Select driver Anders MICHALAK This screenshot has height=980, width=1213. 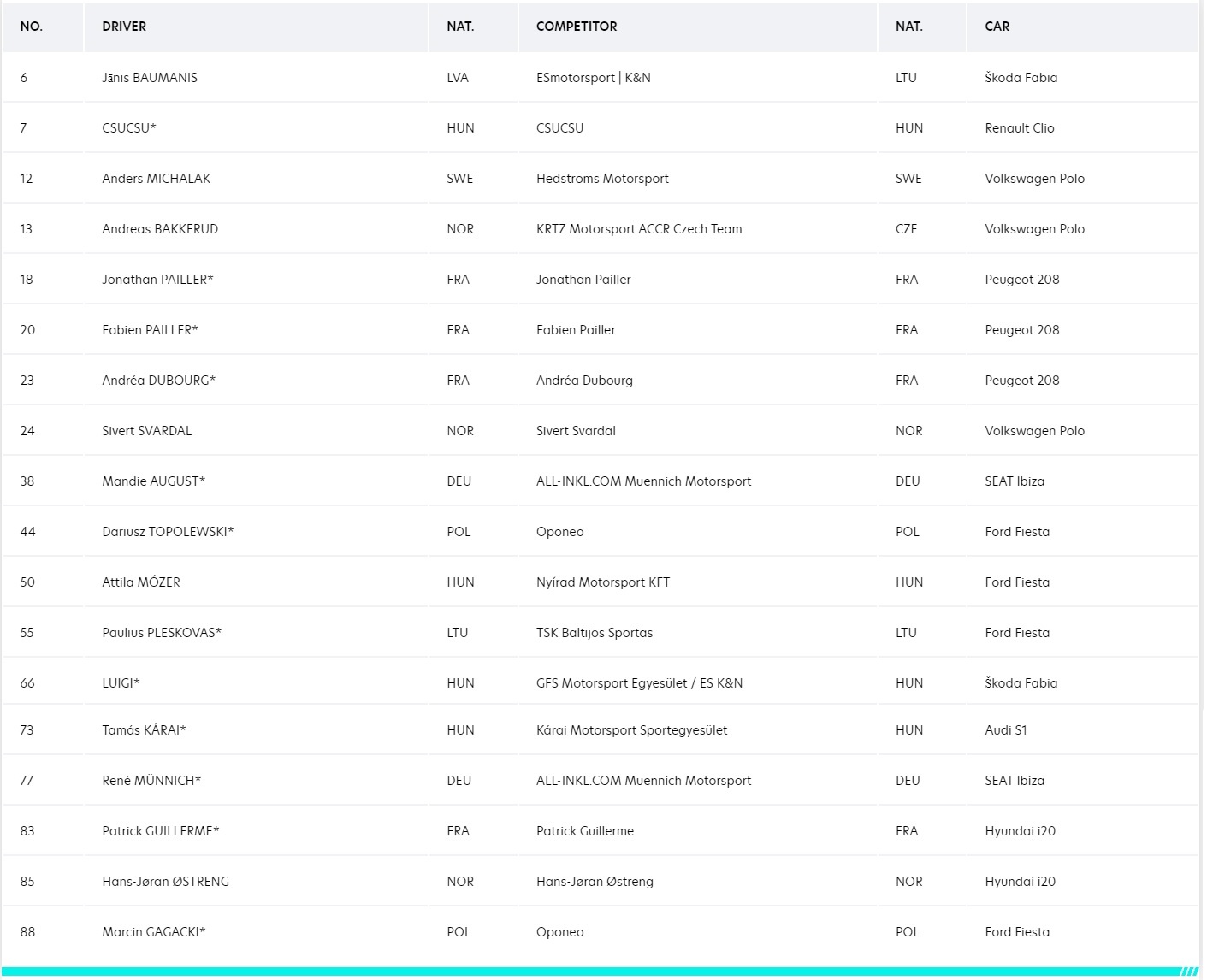click(157, 179)
